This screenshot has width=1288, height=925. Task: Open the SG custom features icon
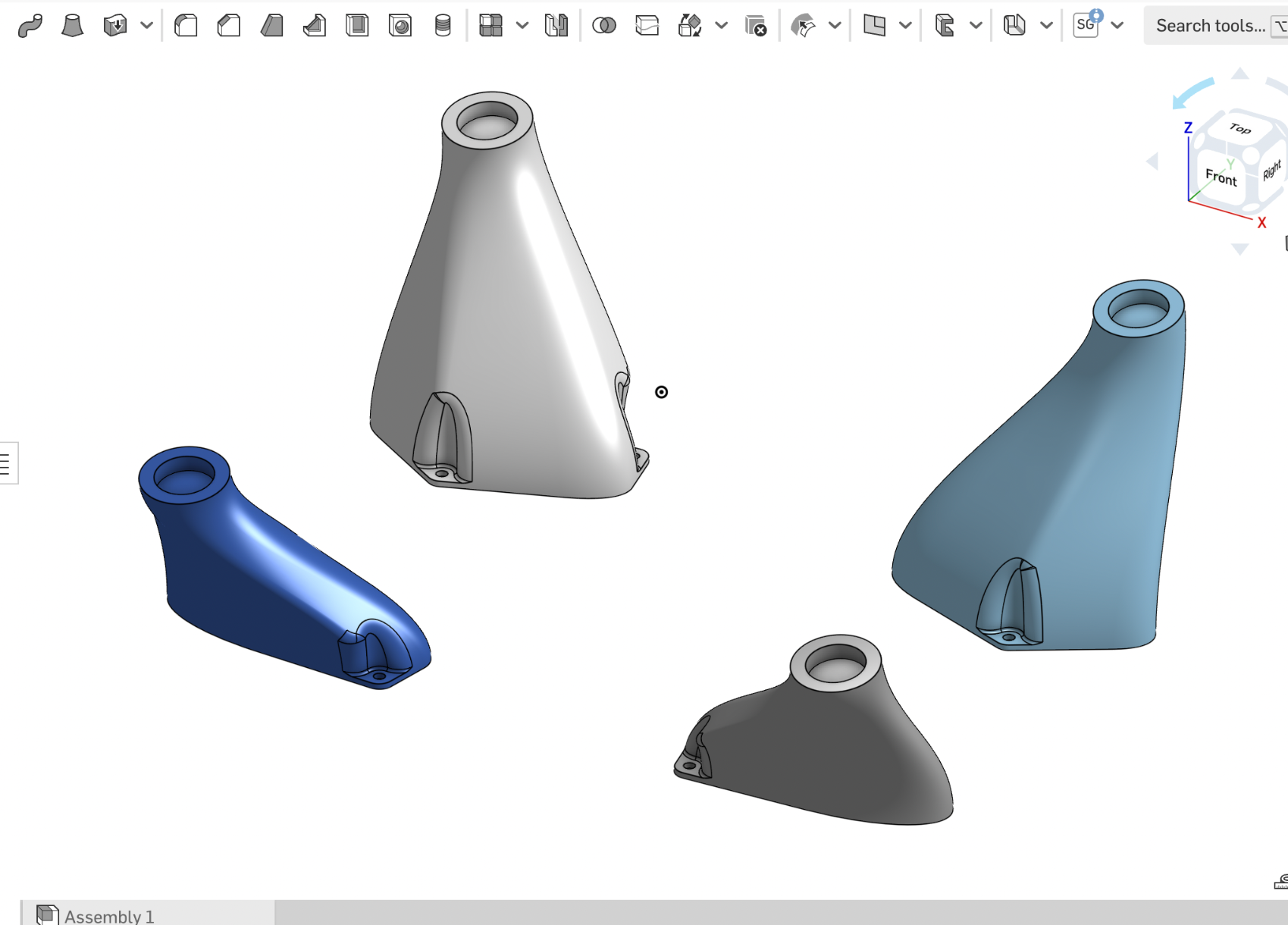click(x=1087, y=24)
